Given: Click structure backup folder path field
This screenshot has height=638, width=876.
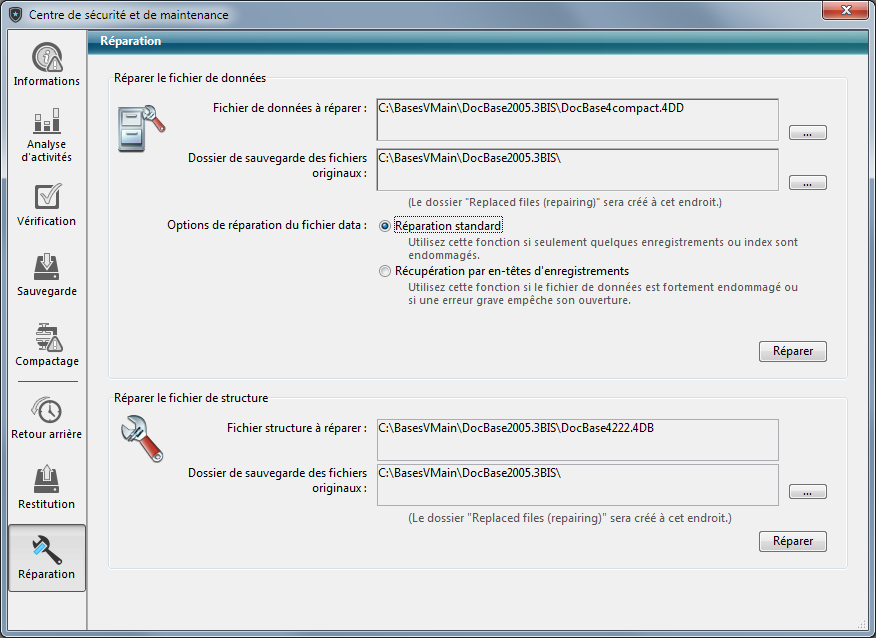Looking at the screenshot, I should tap(578, 484).
